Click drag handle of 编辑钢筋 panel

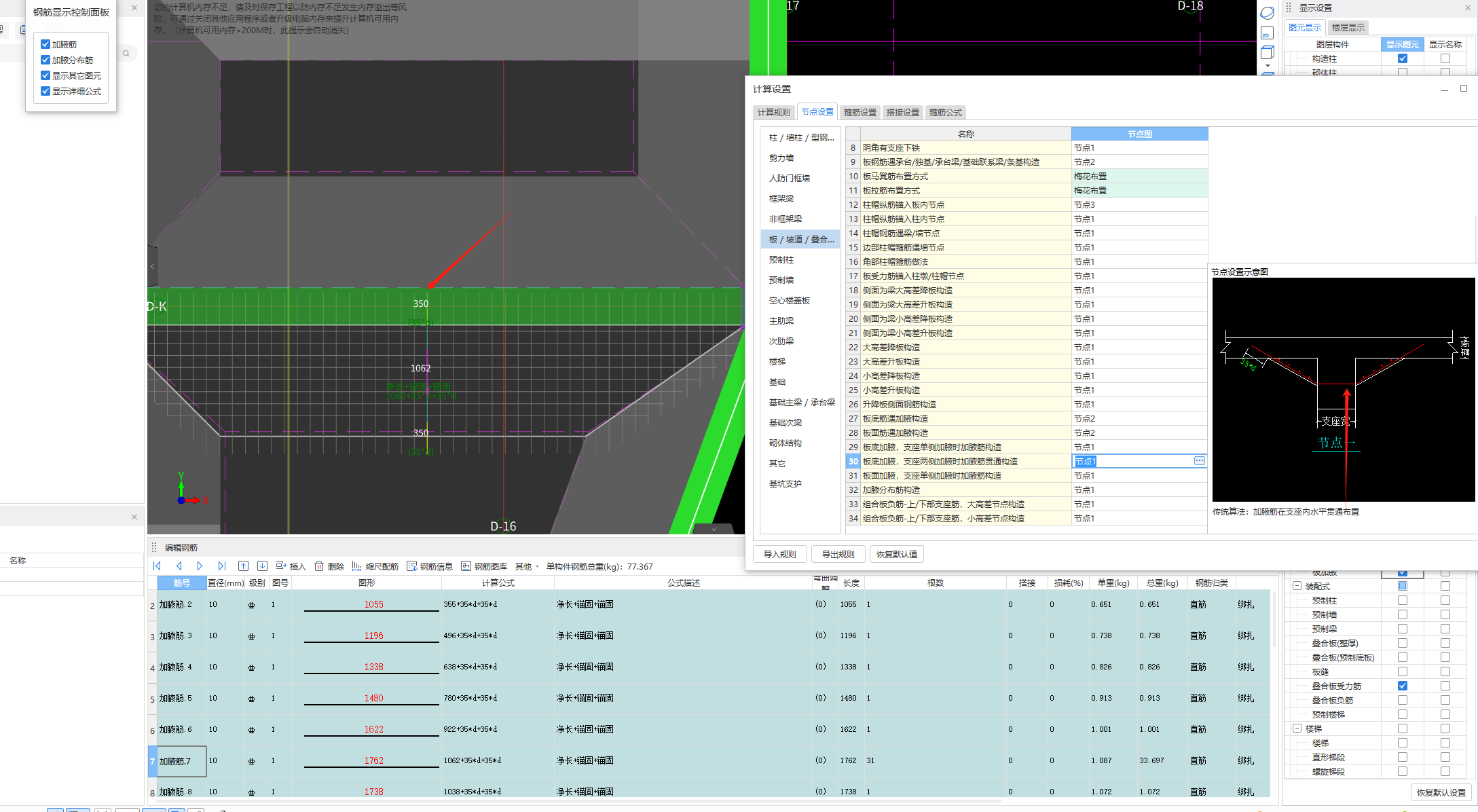coord(154,547)
